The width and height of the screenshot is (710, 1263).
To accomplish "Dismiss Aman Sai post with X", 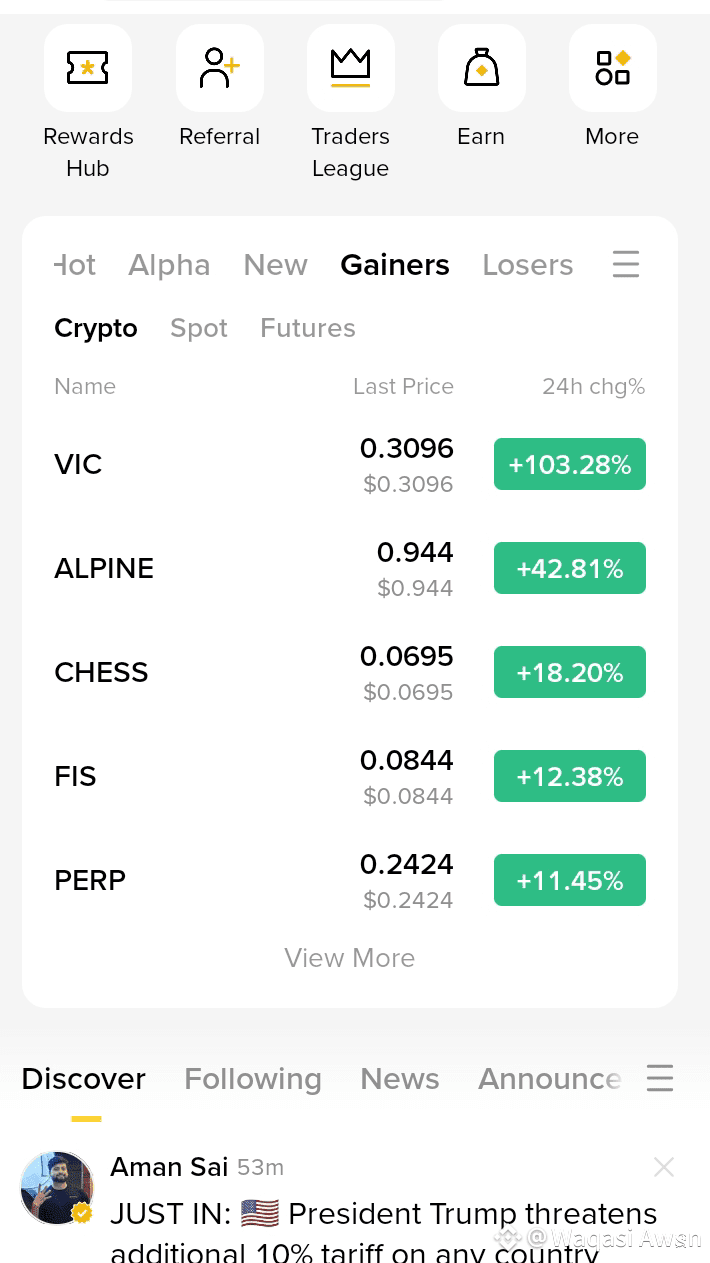I will click(x=664, y=1166).
